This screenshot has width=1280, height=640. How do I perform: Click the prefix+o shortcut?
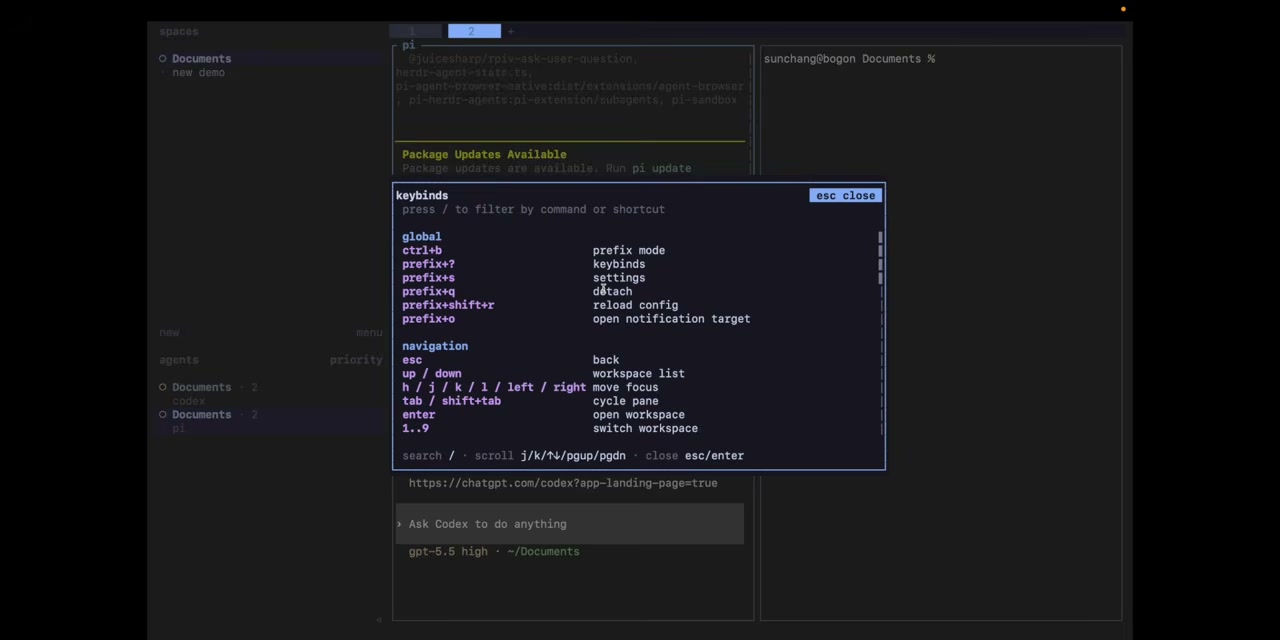click(x=428, y=319)
